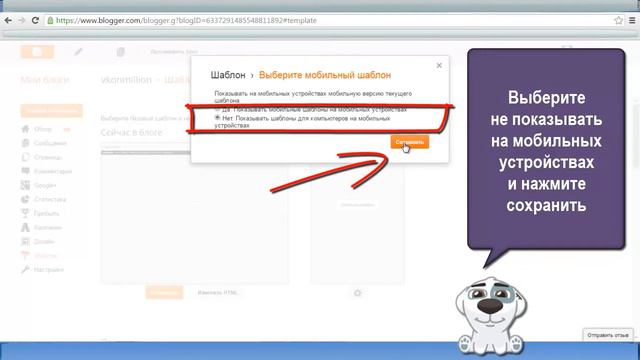
Task: Click the browser forward arrow
Action: click(x=22, y=20)
